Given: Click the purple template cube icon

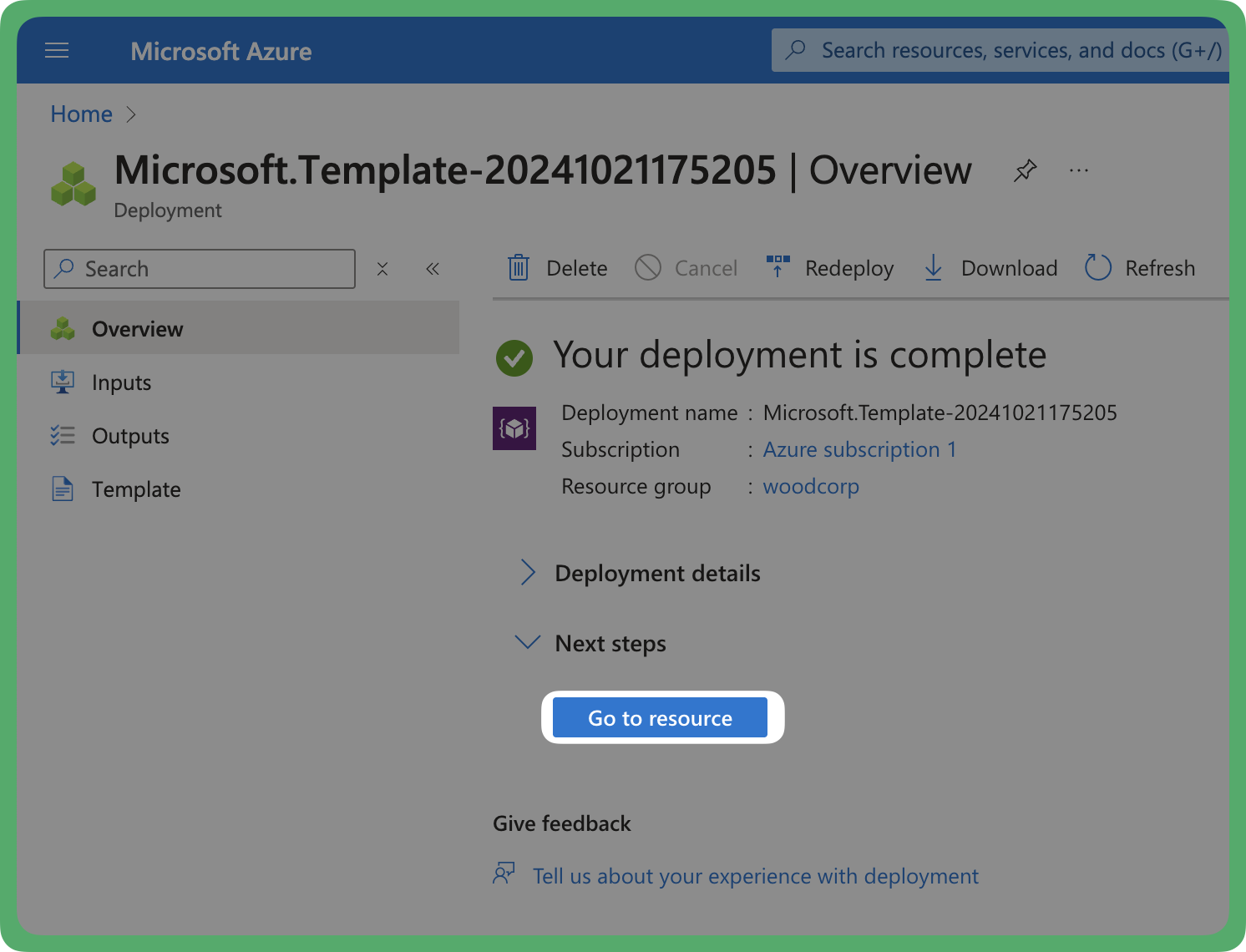Looking at the screenshot, I should pos(514,428).
